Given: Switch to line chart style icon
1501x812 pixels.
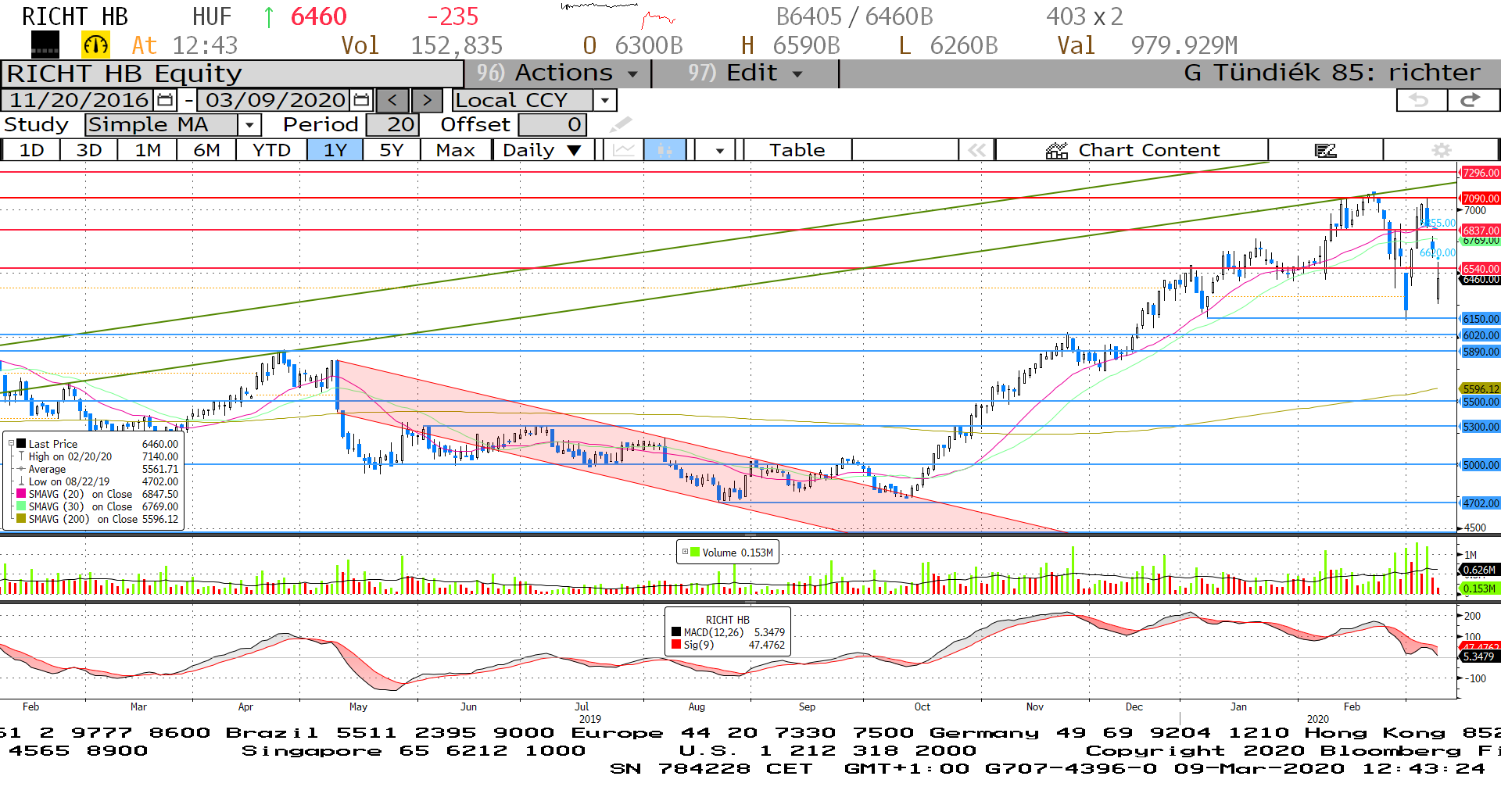Looking at the screenshot, I should pos(623,150).
